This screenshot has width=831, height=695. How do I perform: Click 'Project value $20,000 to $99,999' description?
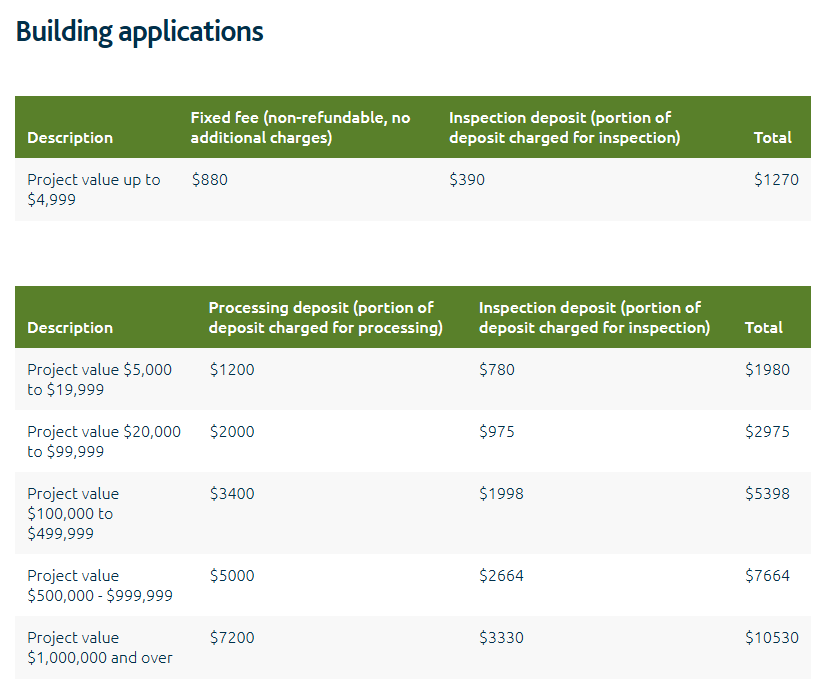coord(104,442)
